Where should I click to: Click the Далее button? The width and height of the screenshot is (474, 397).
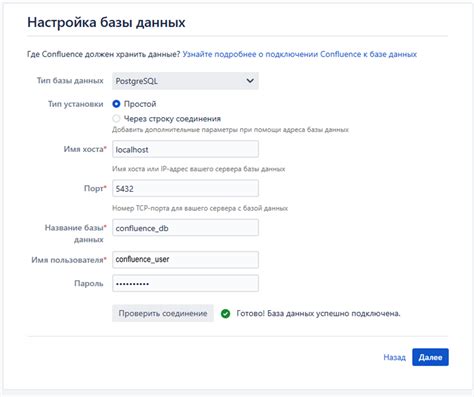(430, 357)
